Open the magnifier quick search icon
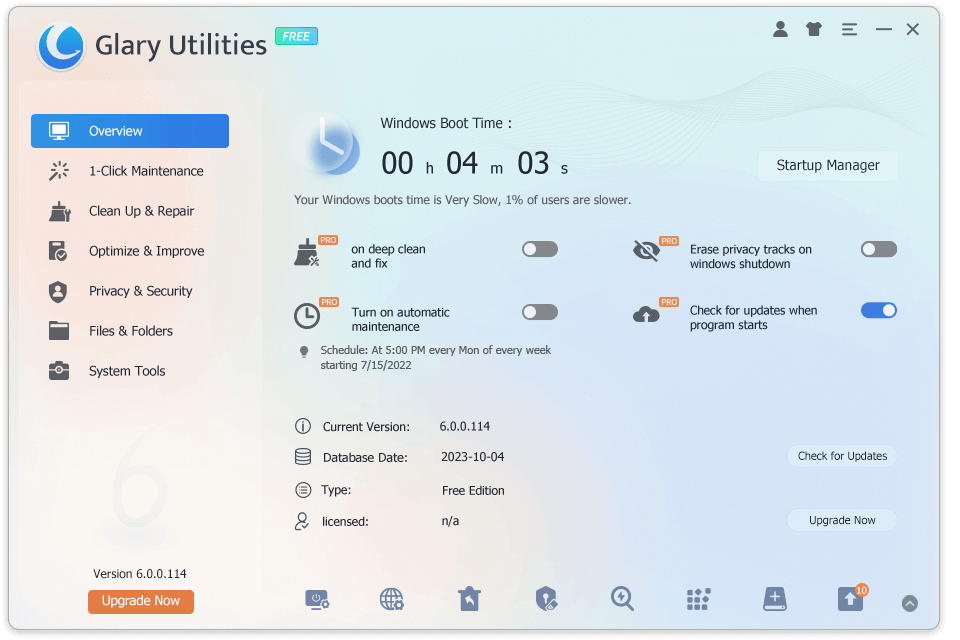This screenshot has width=960, height=640. (x=622, y=599)
